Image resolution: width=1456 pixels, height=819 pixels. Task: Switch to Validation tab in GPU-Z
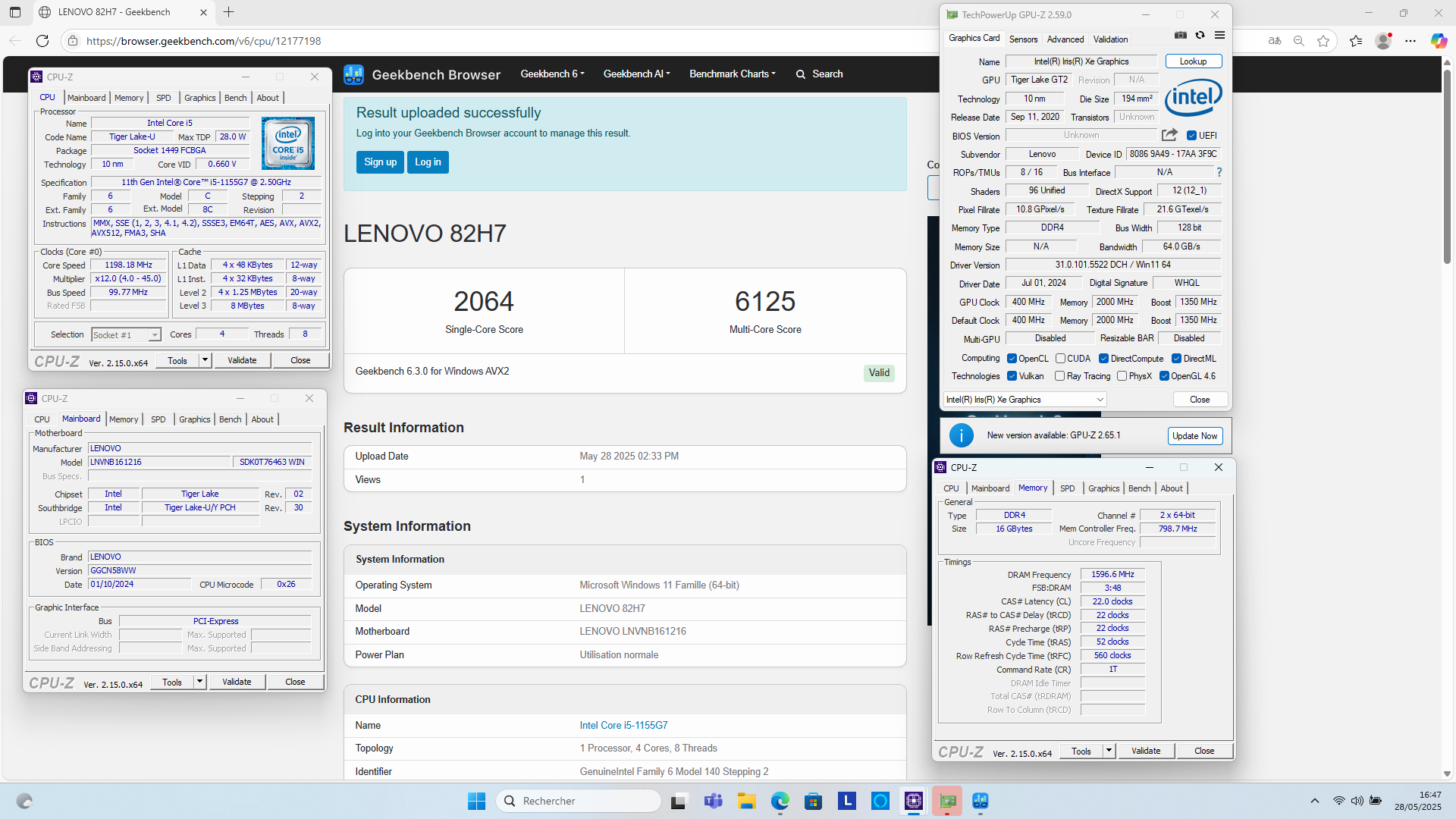pos(1110,39)
